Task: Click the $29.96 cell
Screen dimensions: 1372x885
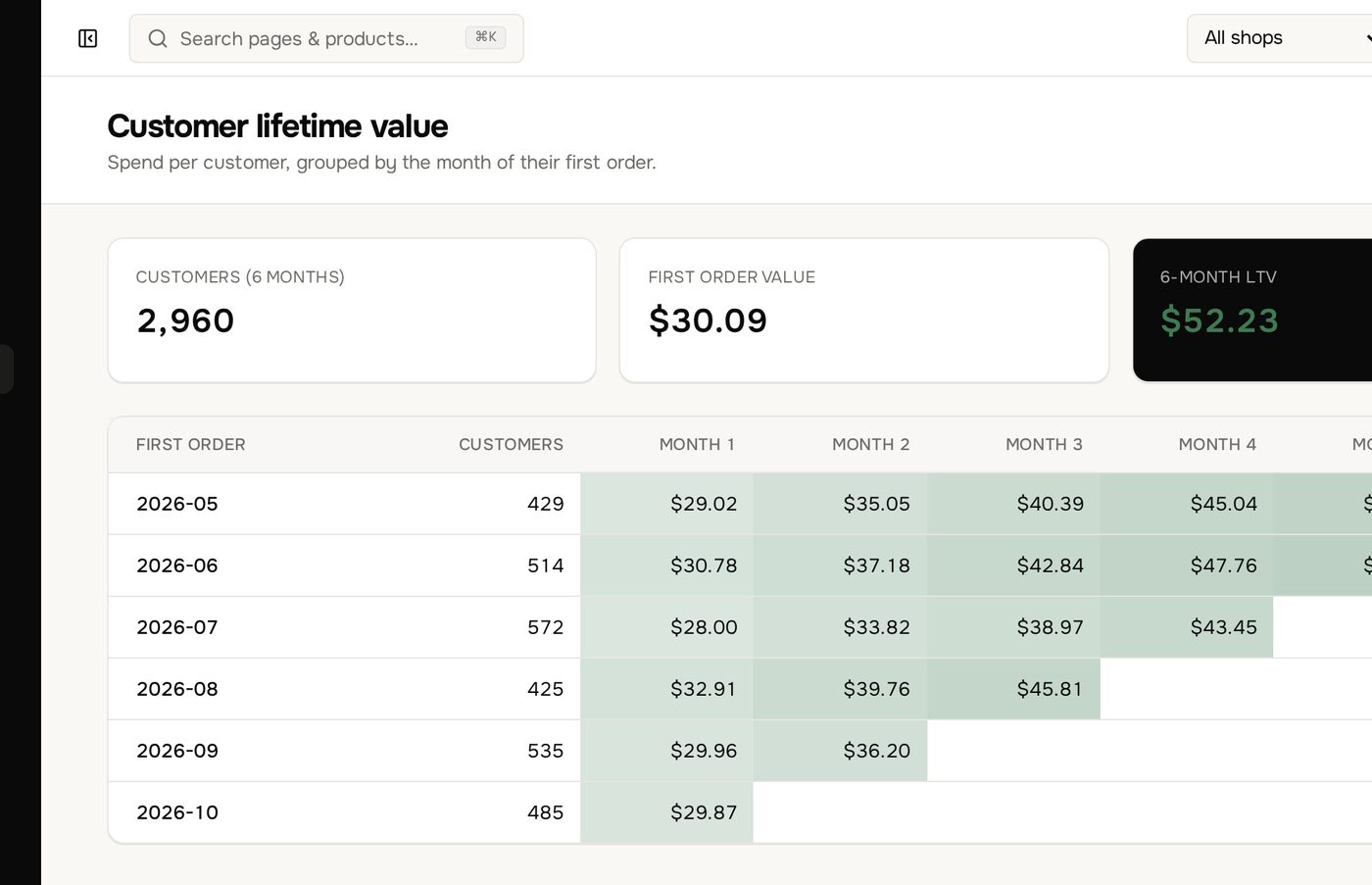Action: (x=666, y=751)
